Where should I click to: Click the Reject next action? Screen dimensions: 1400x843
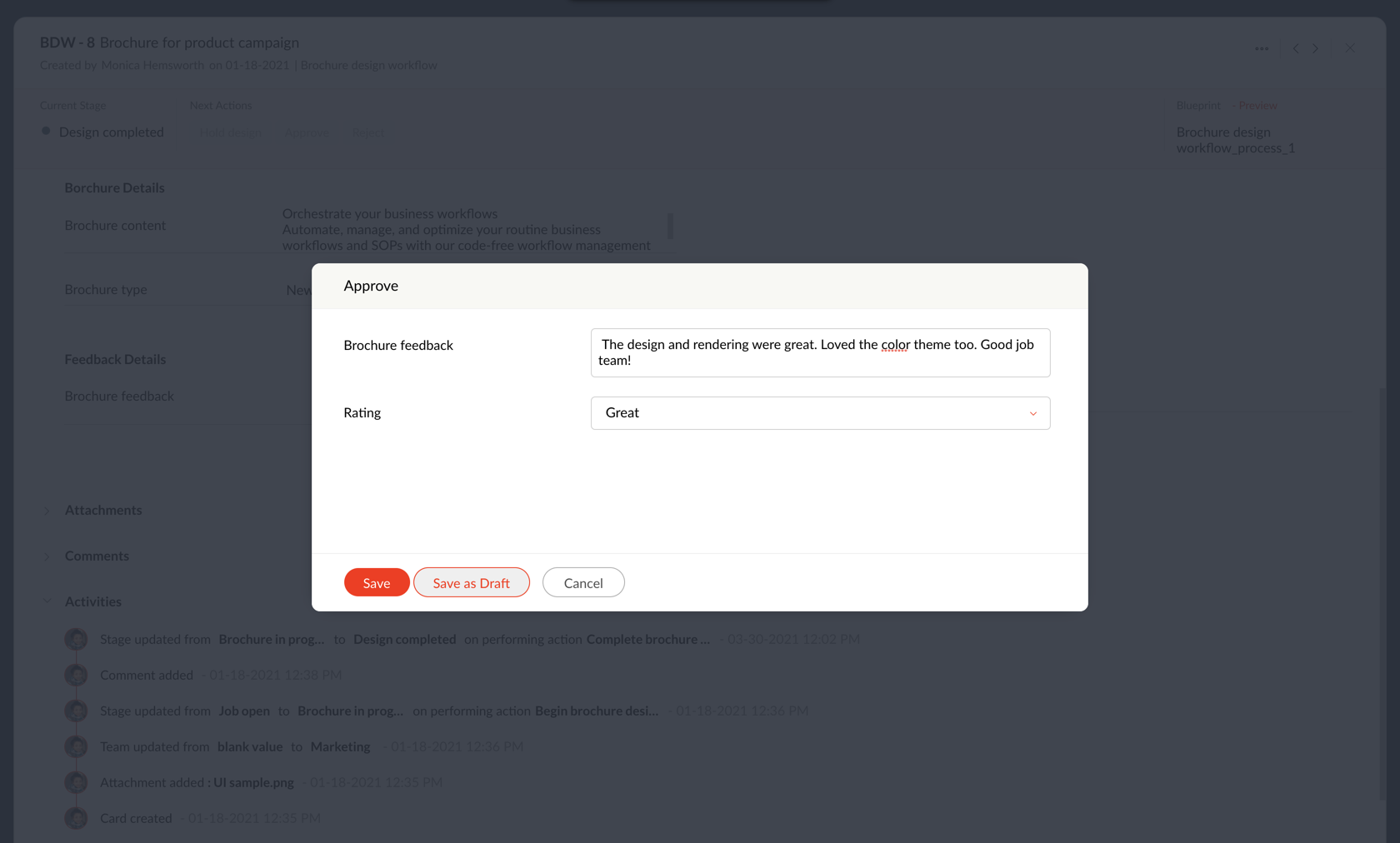tap(367, 133)
